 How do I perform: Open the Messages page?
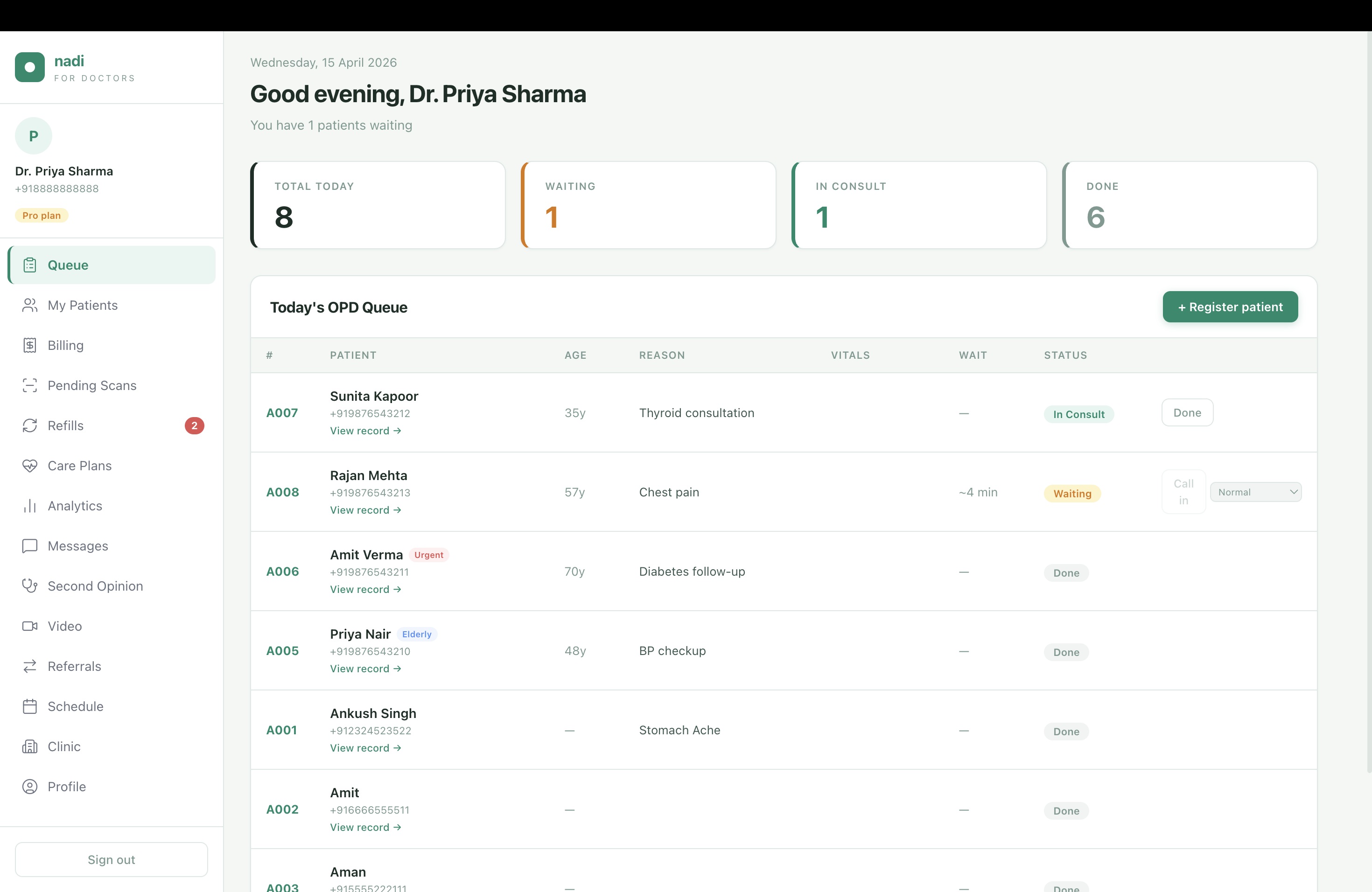[x=112, y=546]
